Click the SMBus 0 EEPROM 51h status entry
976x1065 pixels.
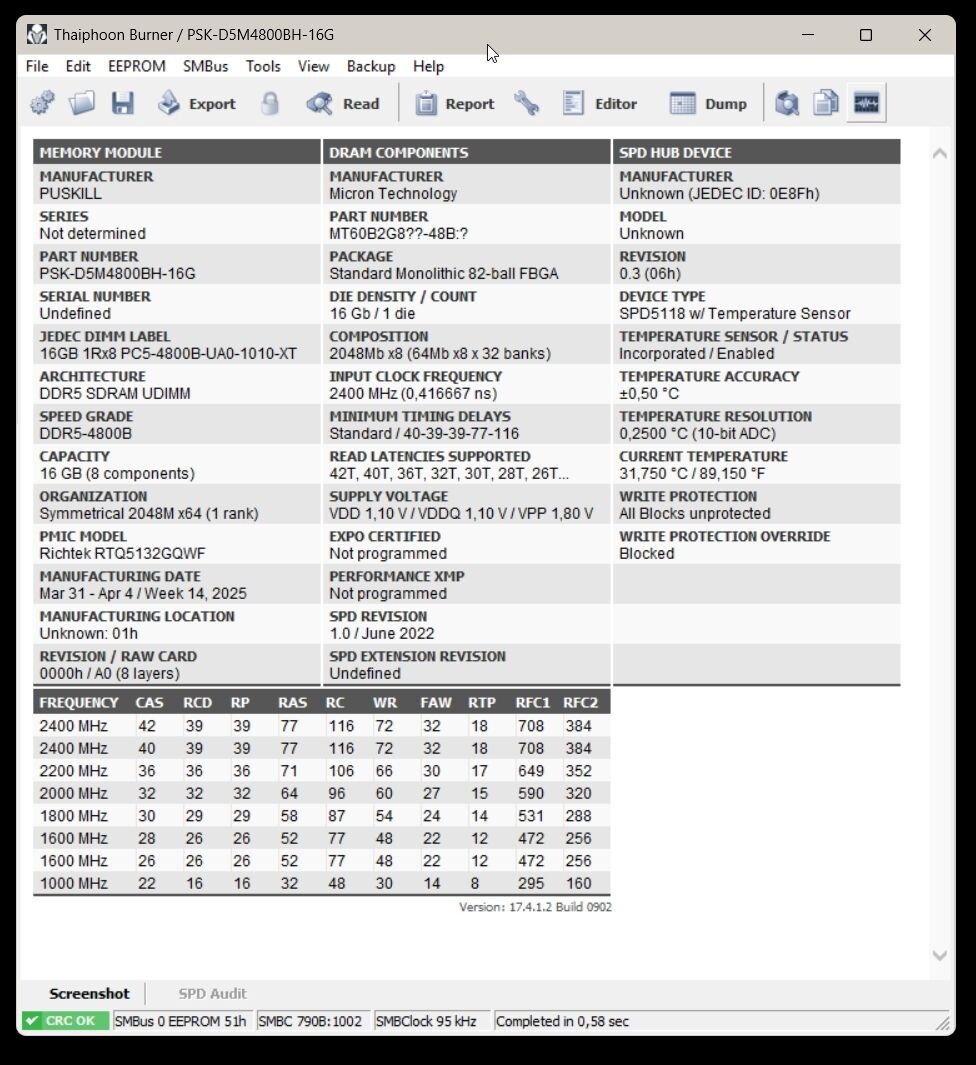click(181, 1021)
